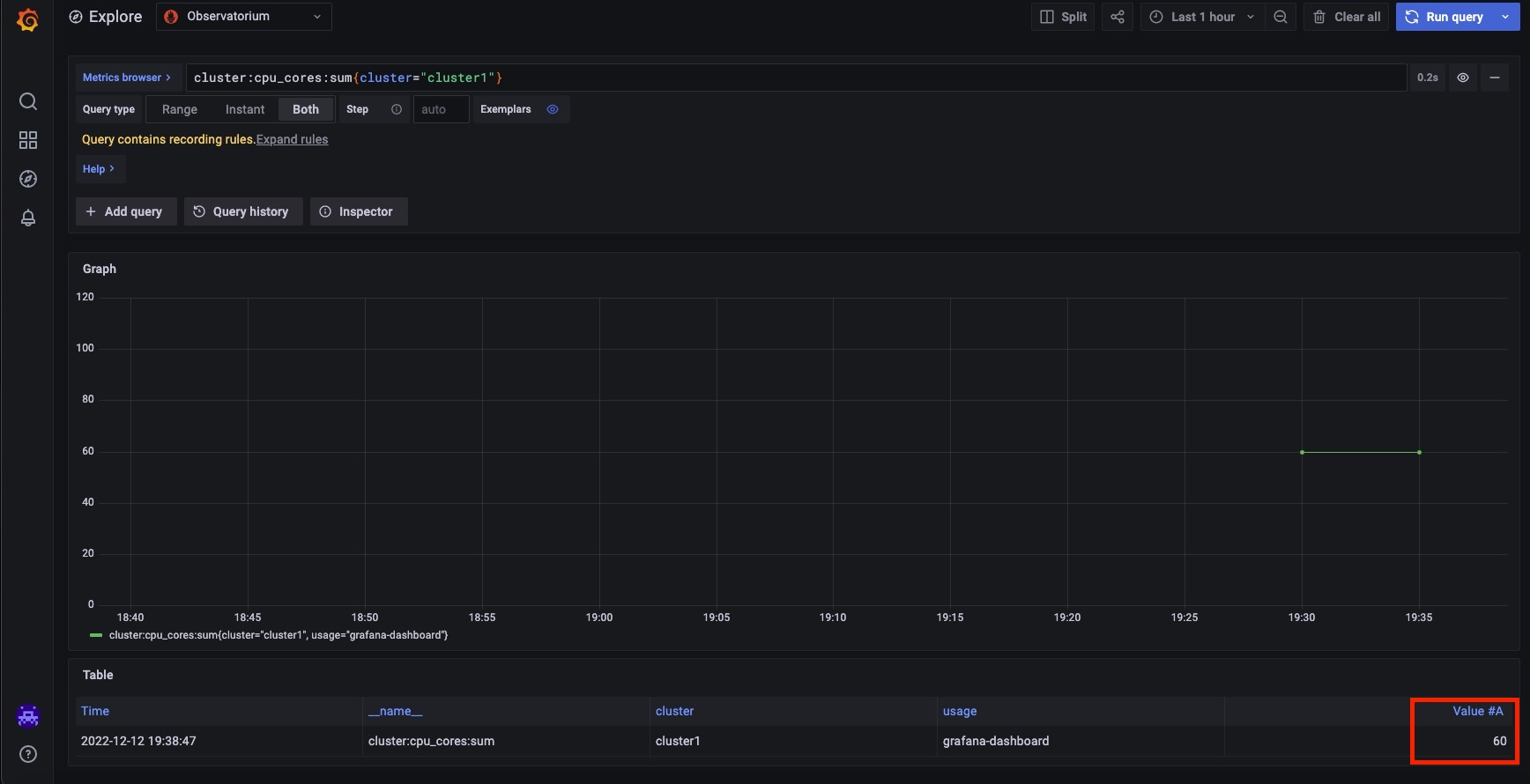Sort table by the Value #A header
Screen dimensions: 1530x784
[x=1478, y=711]
